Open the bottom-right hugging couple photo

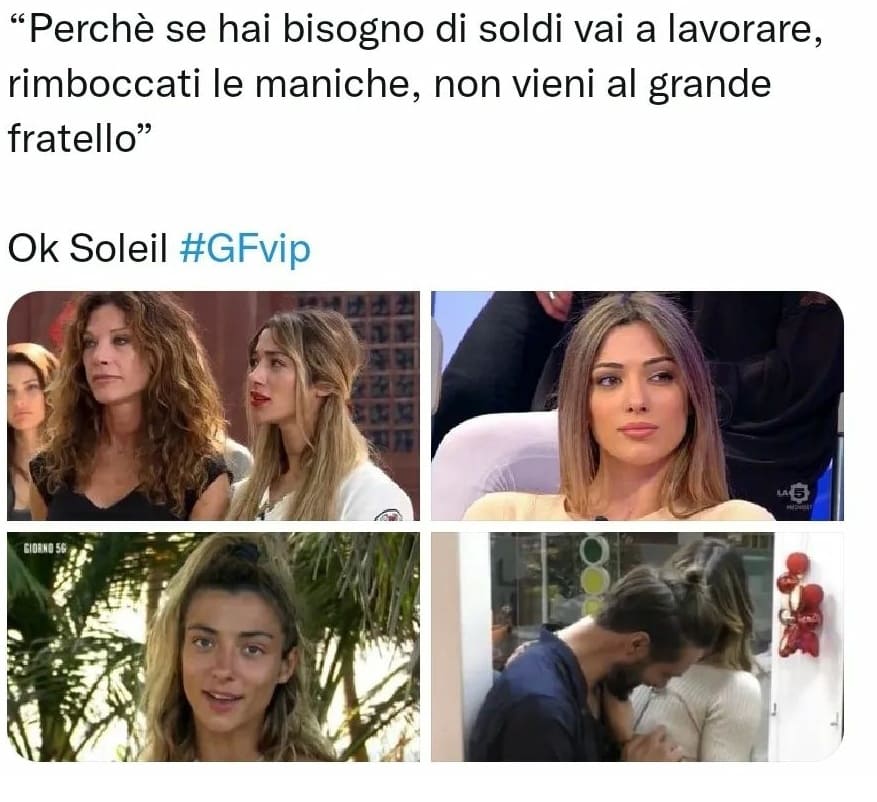pyautogui.click(x=637, y=647)
